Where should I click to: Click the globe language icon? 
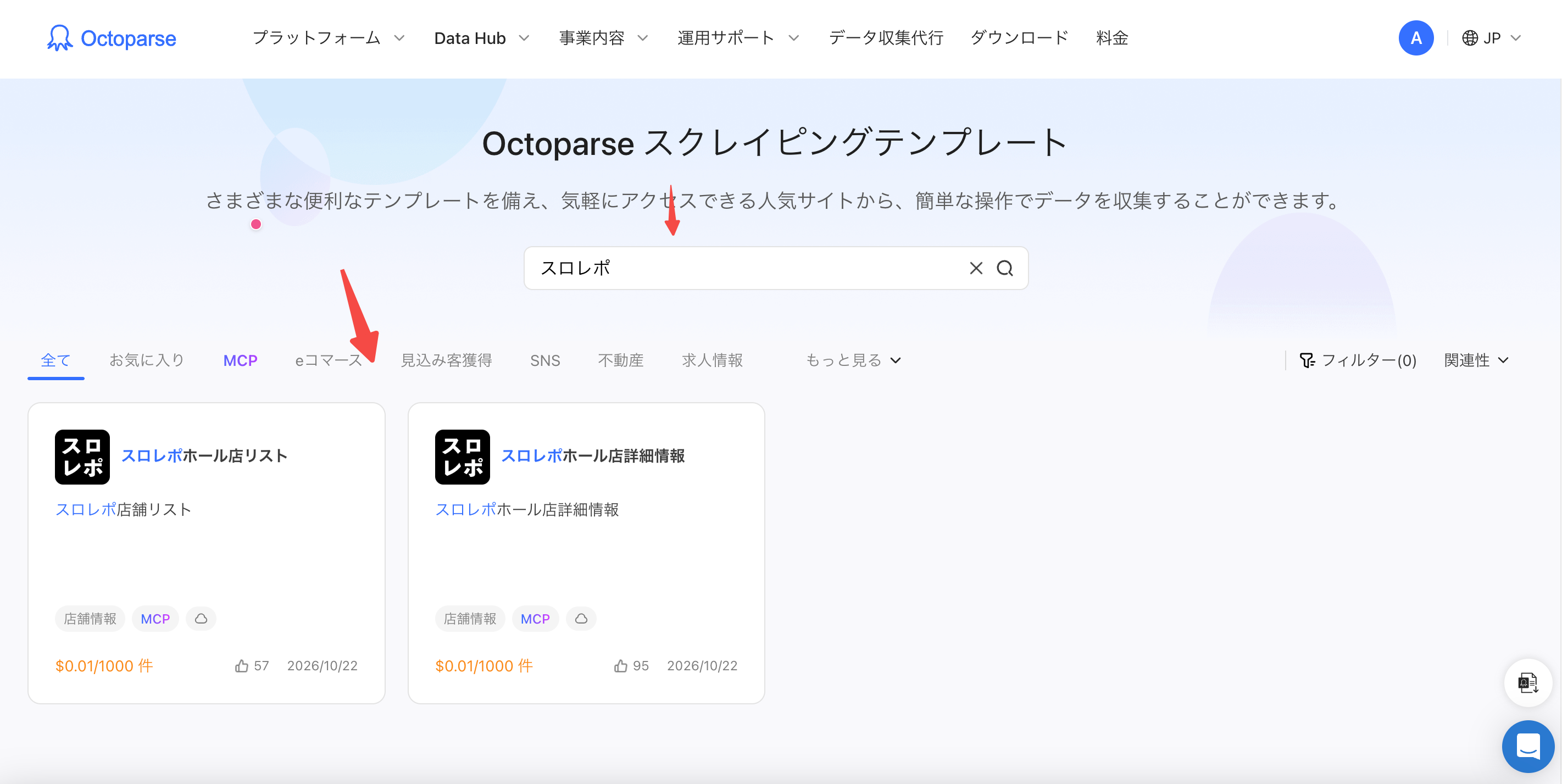point(1470,38)
